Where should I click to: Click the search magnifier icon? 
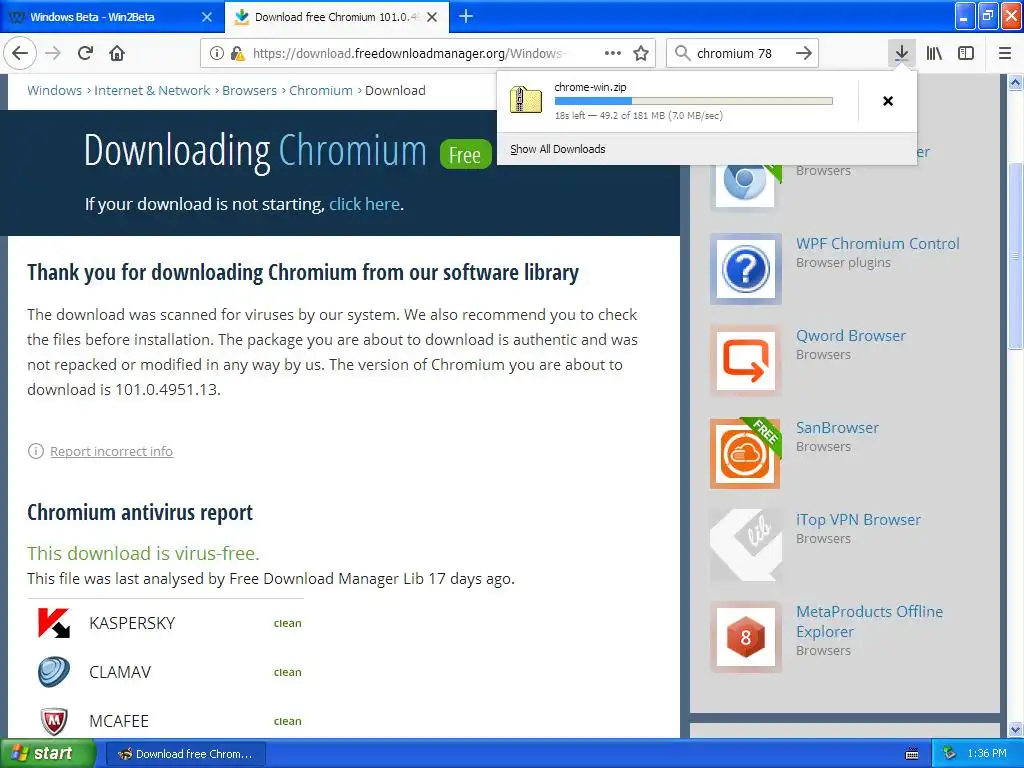click(x=682, y=53)
